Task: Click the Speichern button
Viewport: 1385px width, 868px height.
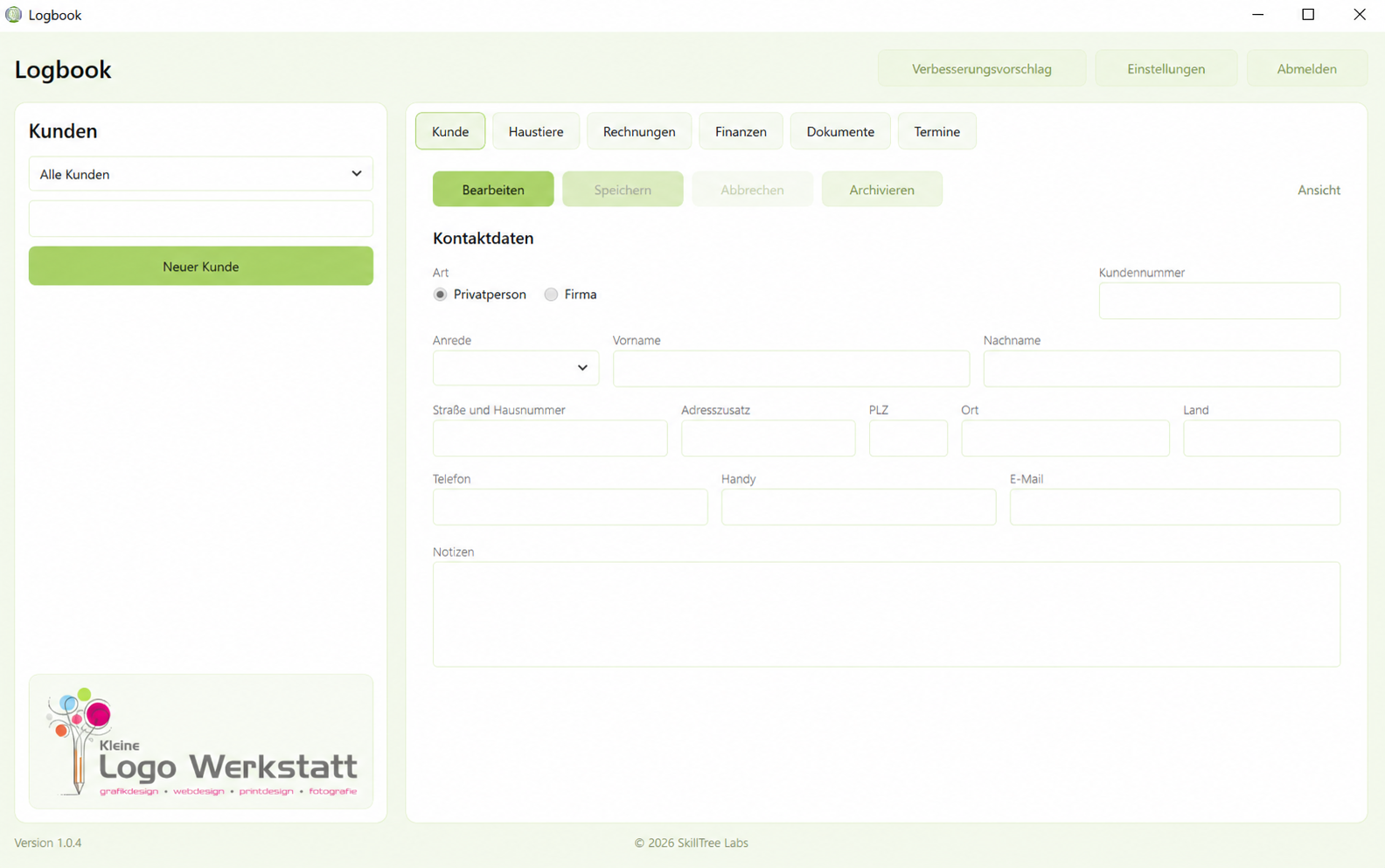Action: pyautogui.click(x=623, y=190)
